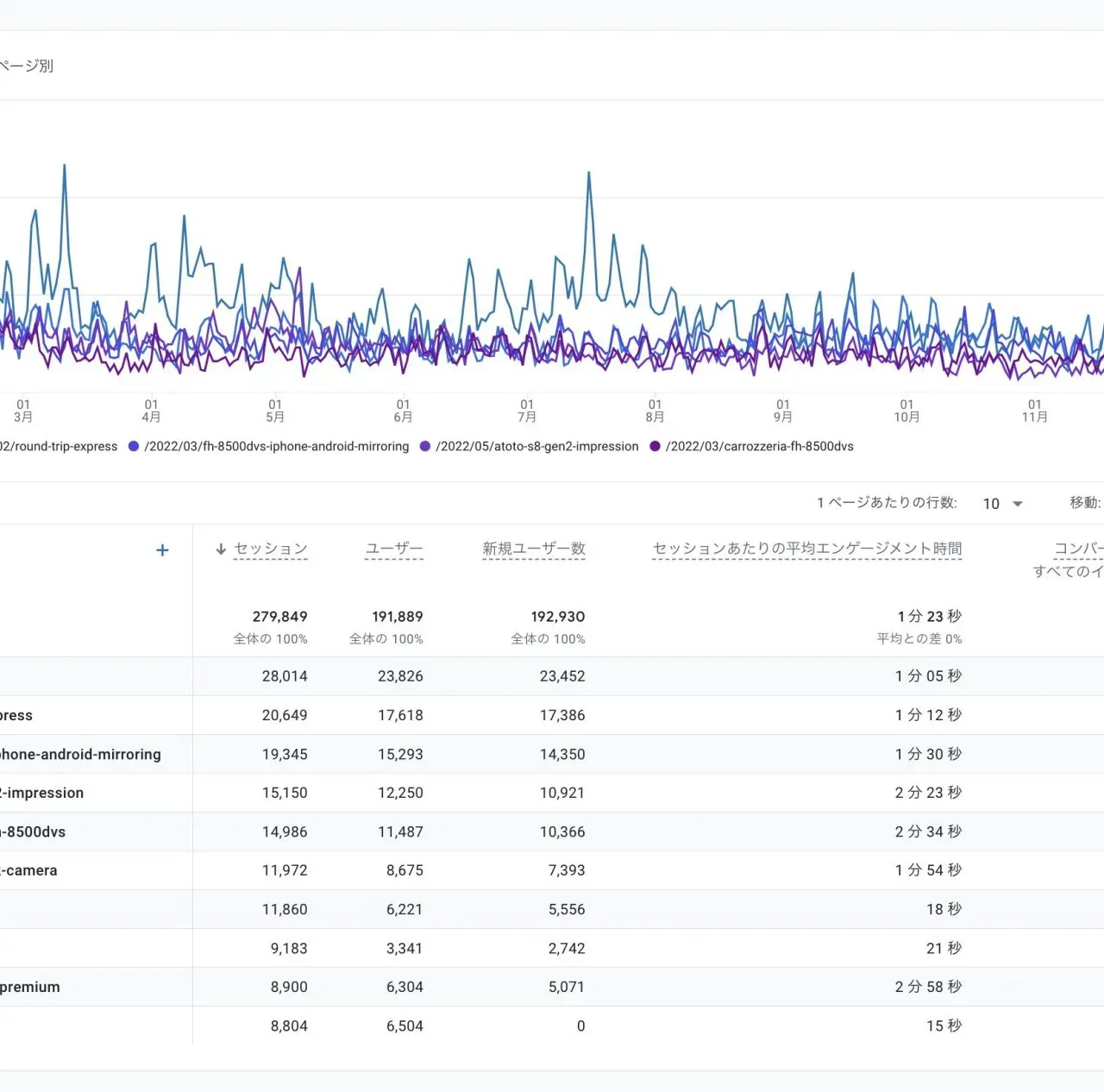Click the engagement time 1 分 05 秒
This screenshot has width=1104, height=1092.
[x=928, y=676]
